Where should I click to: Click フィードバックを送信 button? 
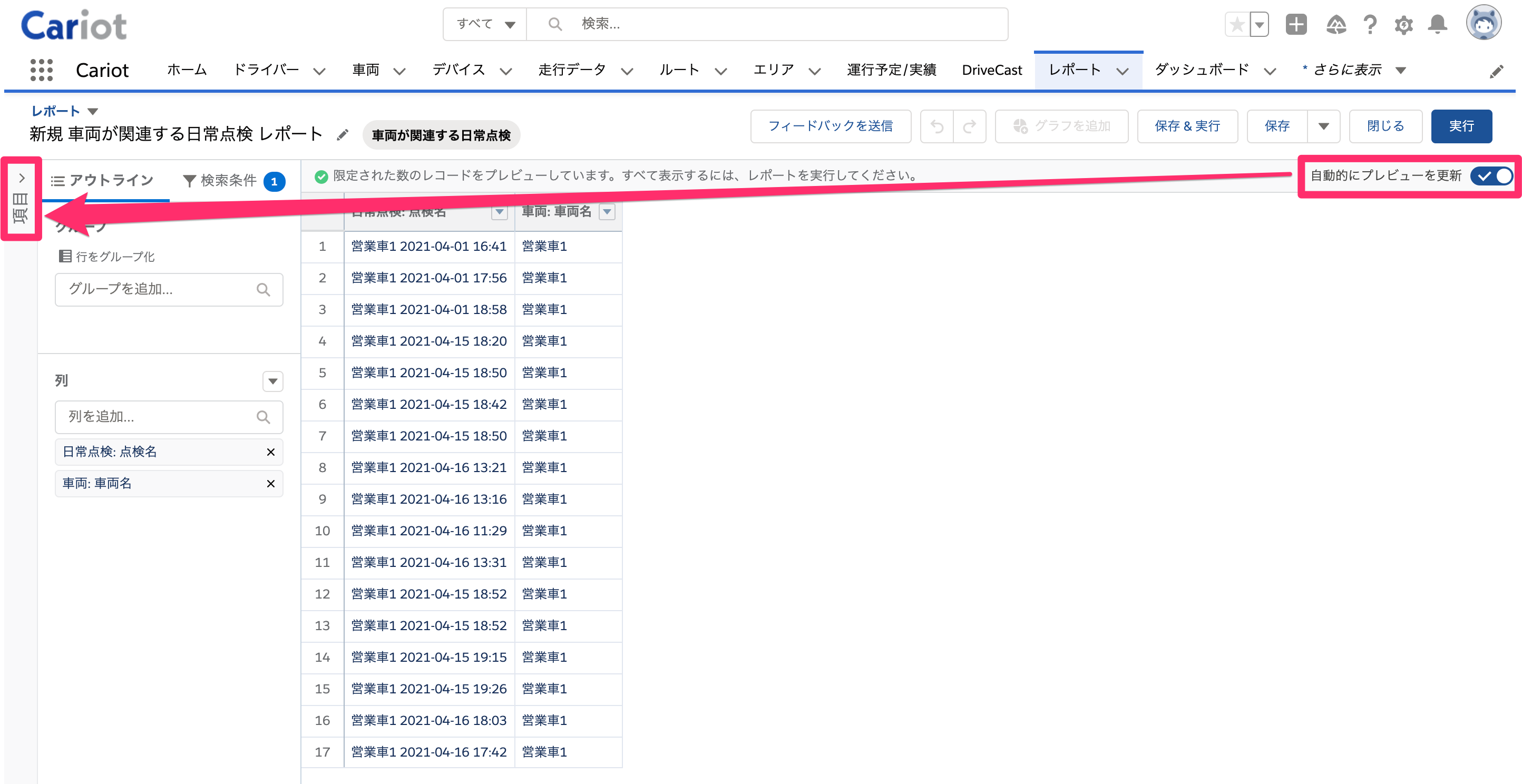830,126
